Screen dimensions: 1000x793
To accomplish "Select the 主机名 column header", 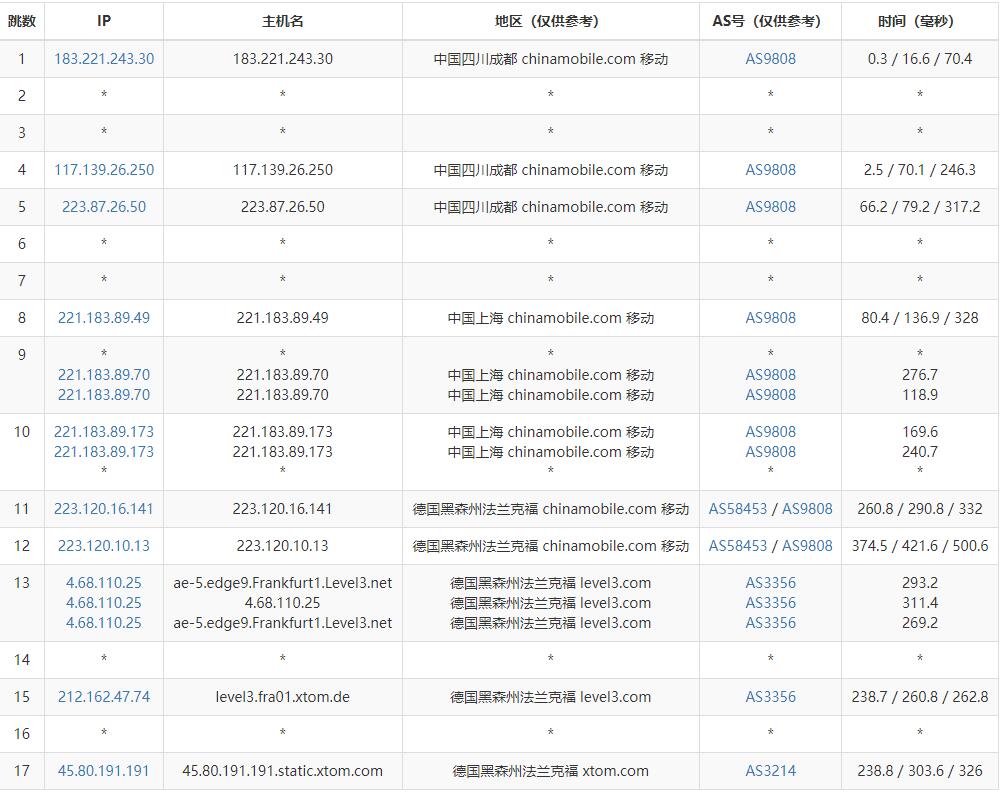I will [283, 21].
